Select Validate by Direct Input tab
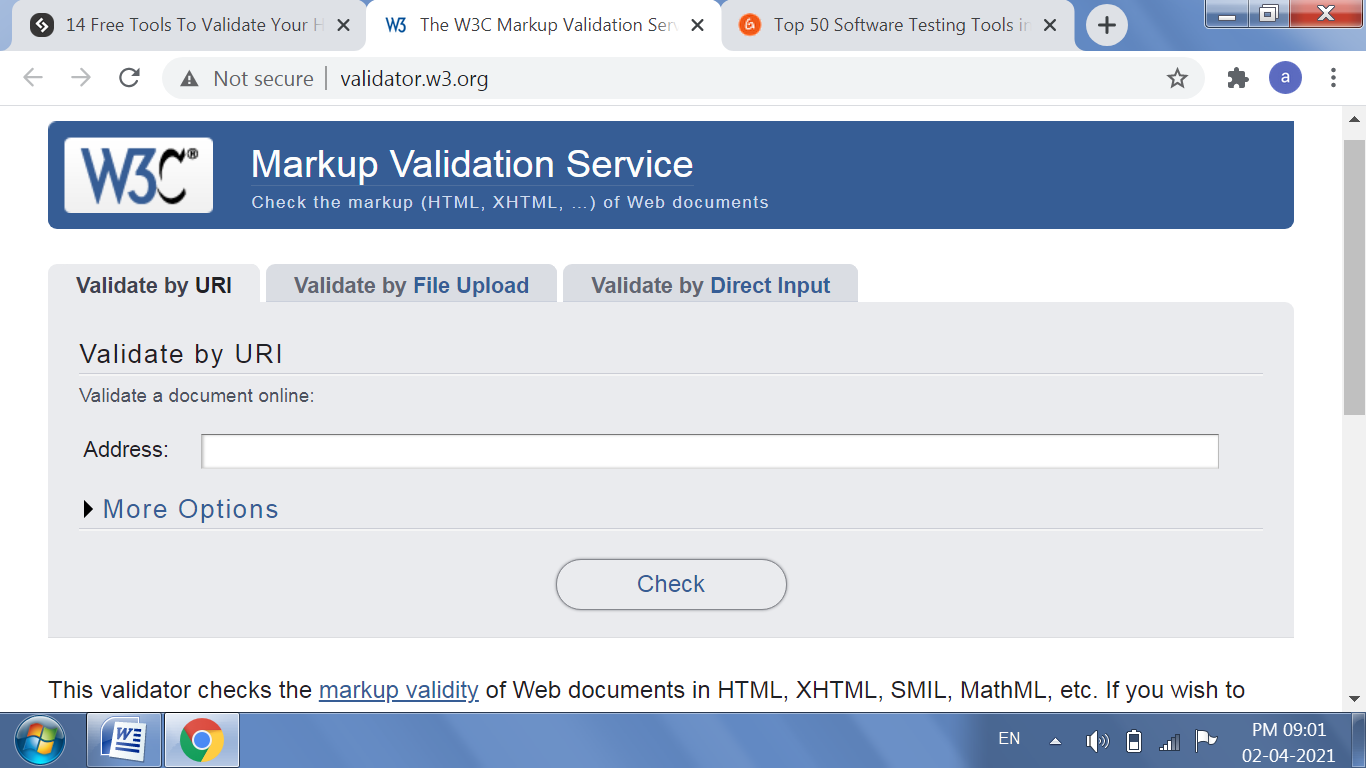Viewport: 1366px width, 768px height. click(x=710, y=285)
